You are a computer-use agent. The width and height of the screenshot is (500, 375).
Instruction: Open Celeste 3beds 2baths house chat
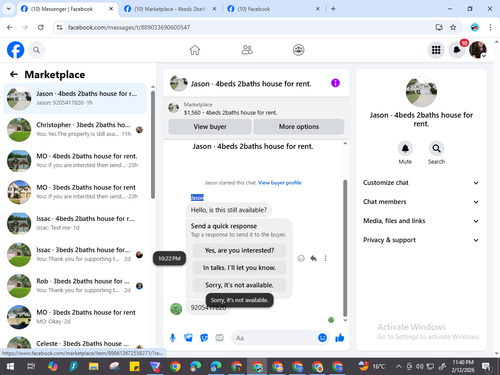point(75,343)
